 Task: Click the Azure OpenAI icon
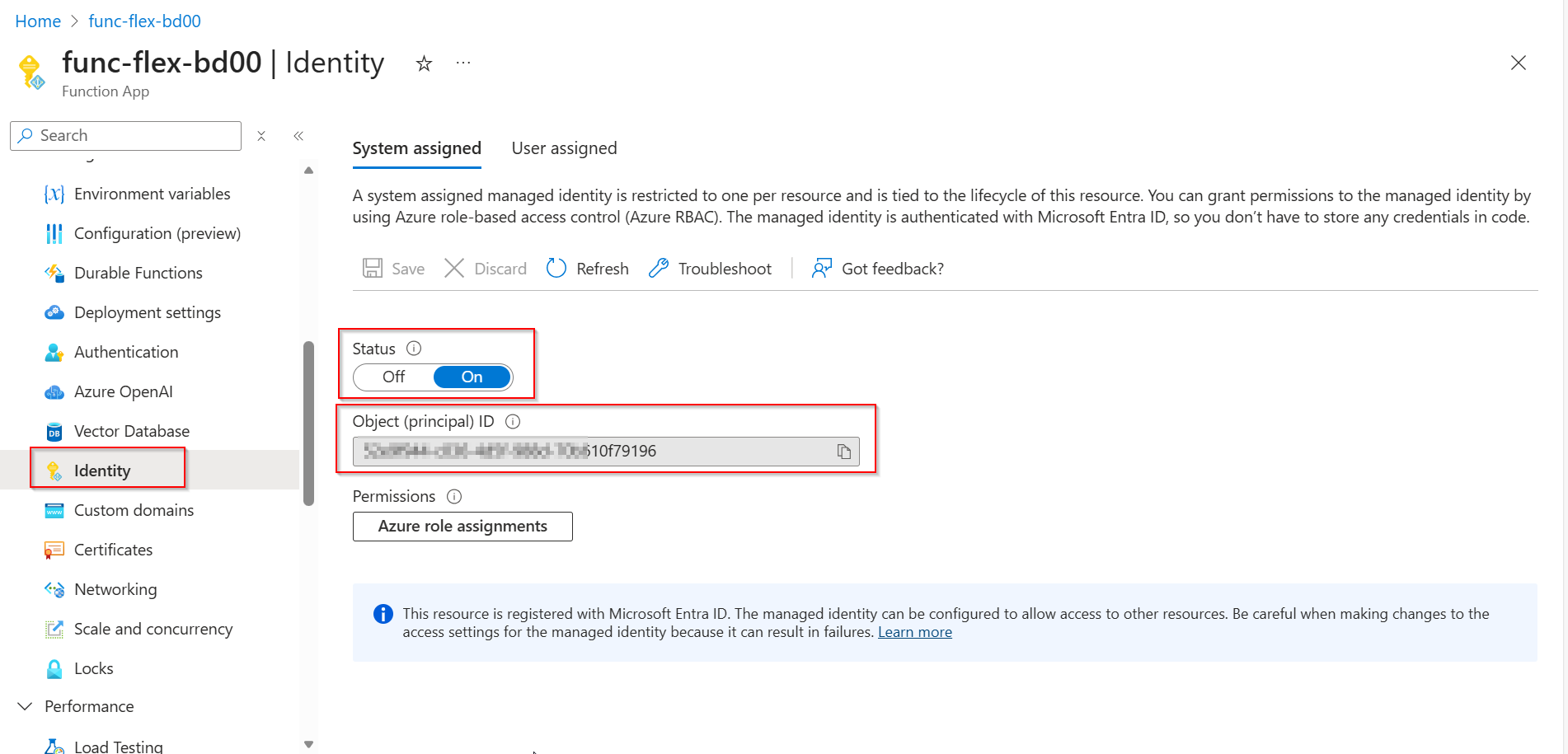(x=54, y=391)
